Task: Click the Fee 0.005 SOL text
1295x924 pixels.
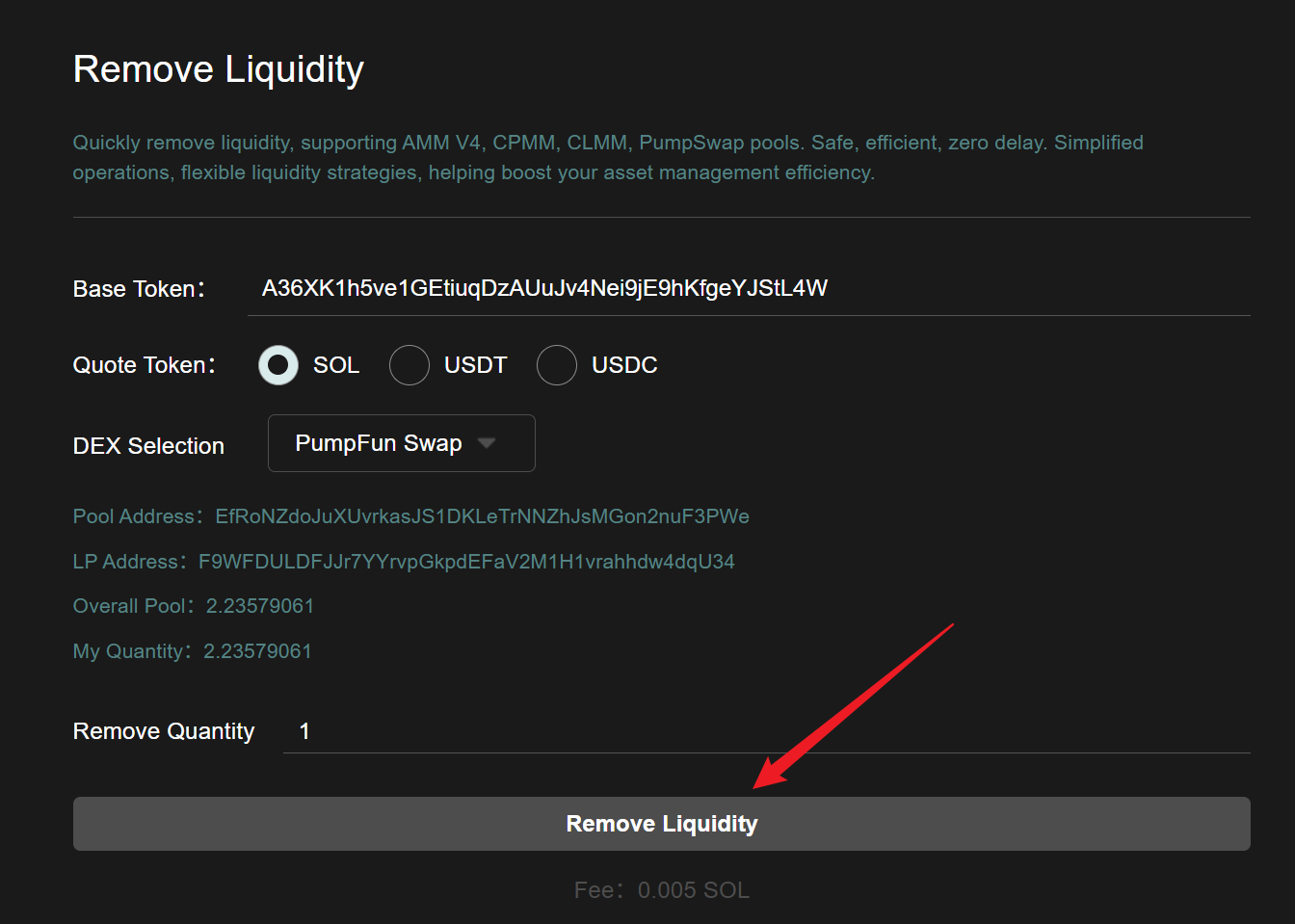Action: (x=662, y=890)
